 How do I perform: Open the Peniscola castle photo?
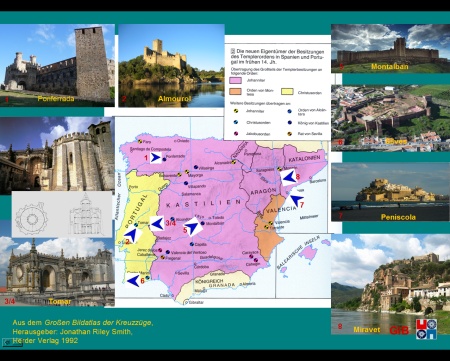click(x=390, y=192)
